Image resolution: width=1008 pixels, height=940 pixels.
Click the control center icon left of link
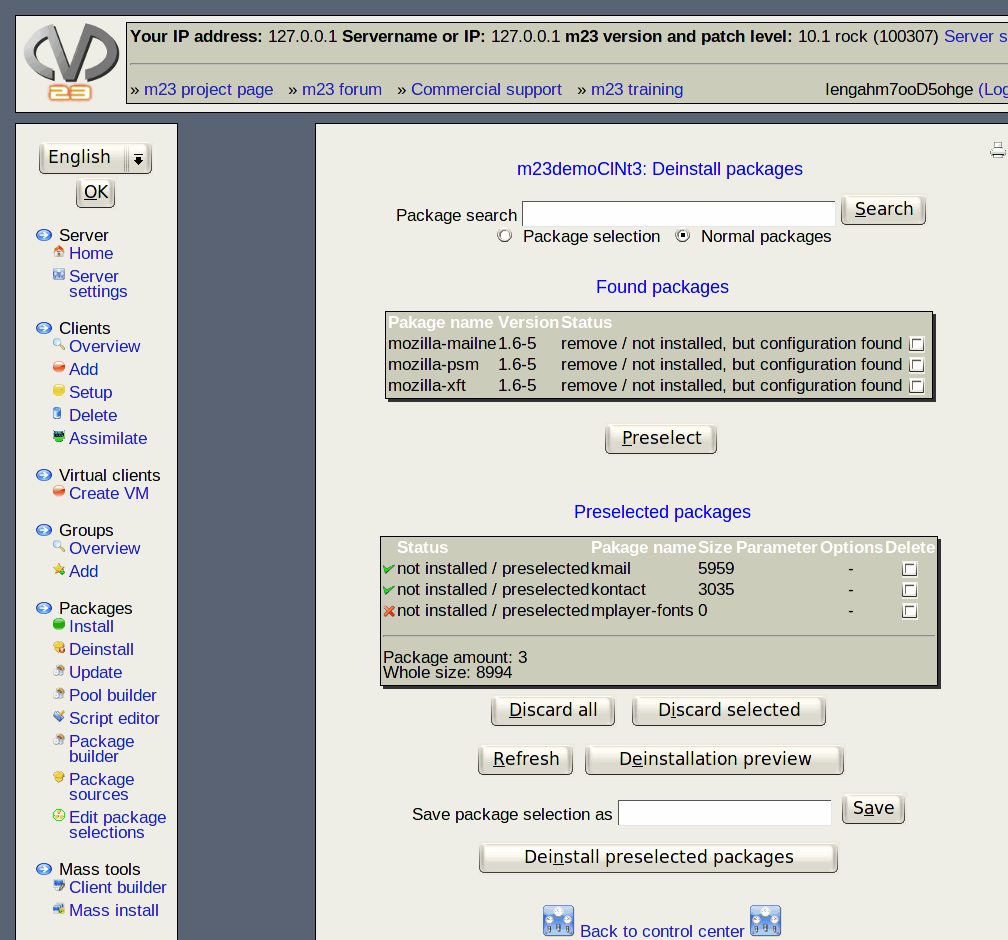coord(558,921)
